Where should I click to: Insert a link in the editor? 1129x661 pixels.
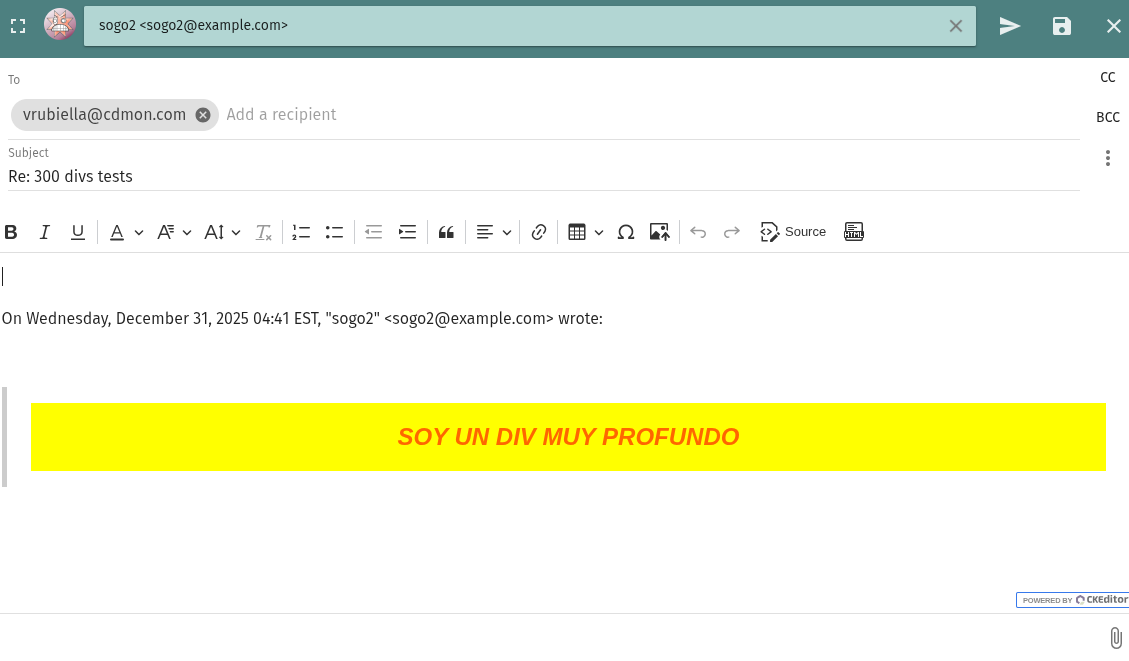(539, 232)
